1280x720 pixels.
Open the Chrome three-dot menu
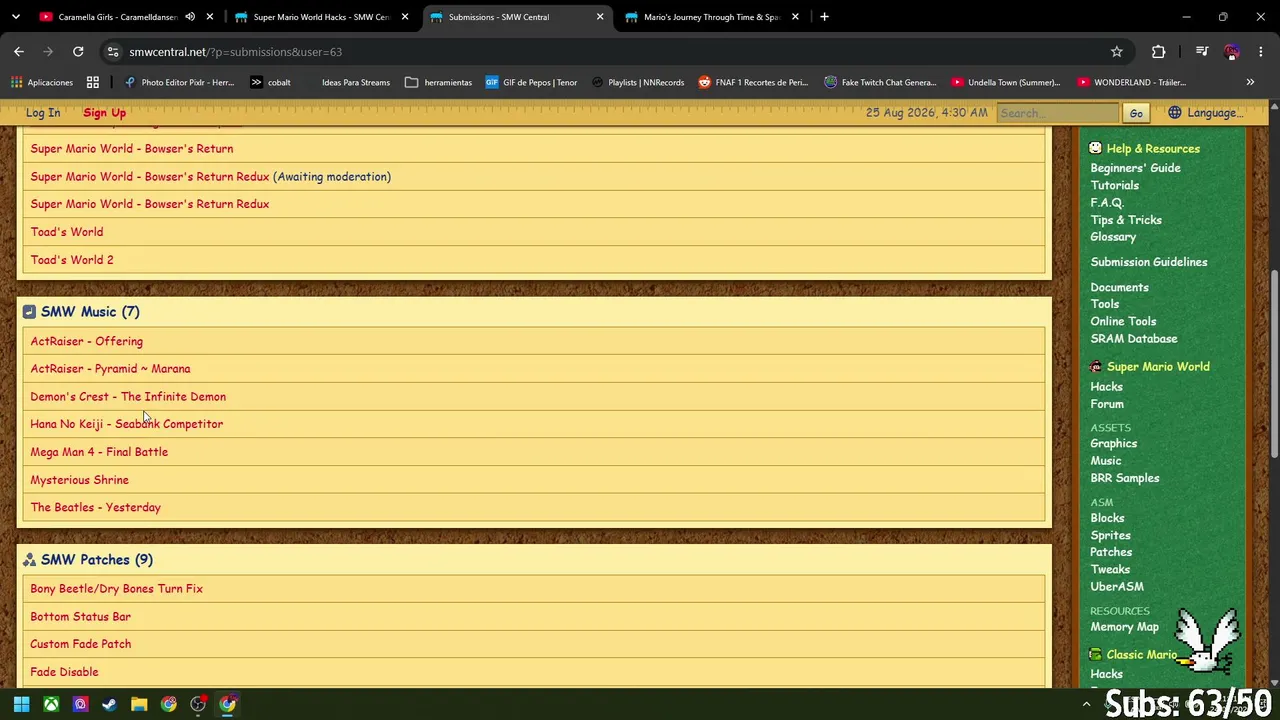[x=1259, y=51]
